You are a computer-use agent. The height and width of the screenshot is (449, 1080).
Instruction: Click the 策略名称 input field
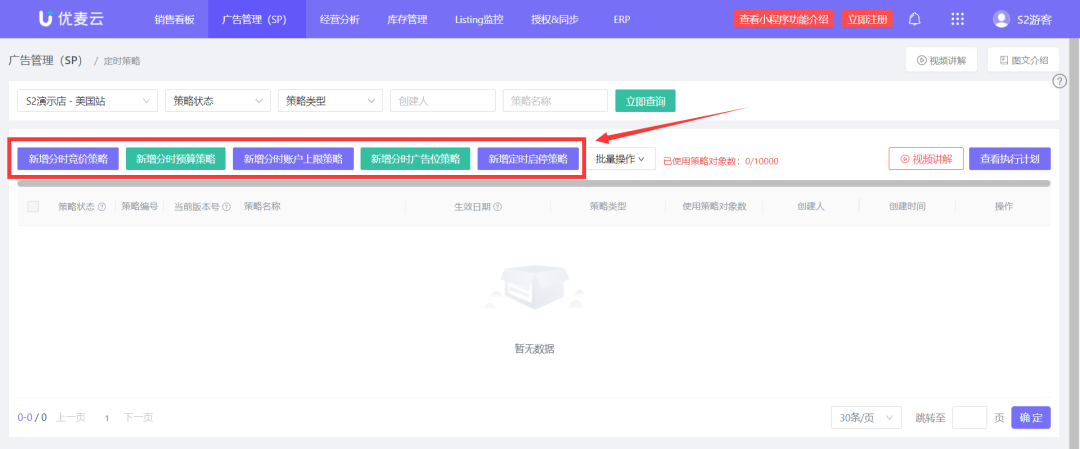coord(555,101)
